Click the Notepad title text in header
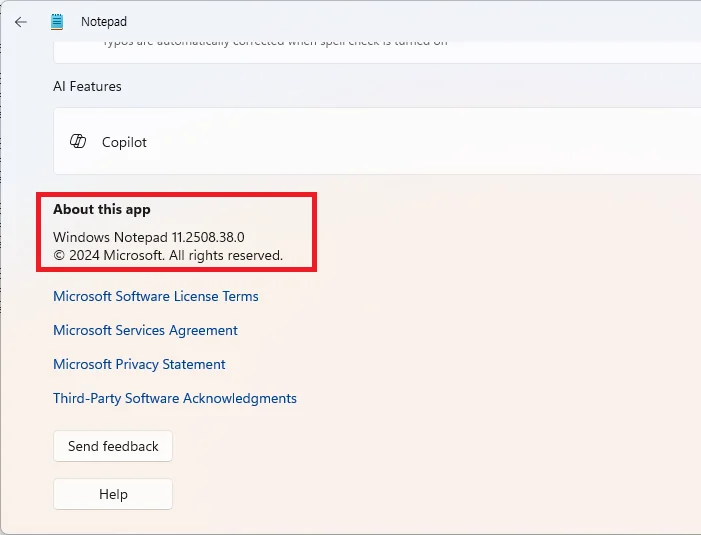Viewport: 701px width, 535px height. point(104,21)
